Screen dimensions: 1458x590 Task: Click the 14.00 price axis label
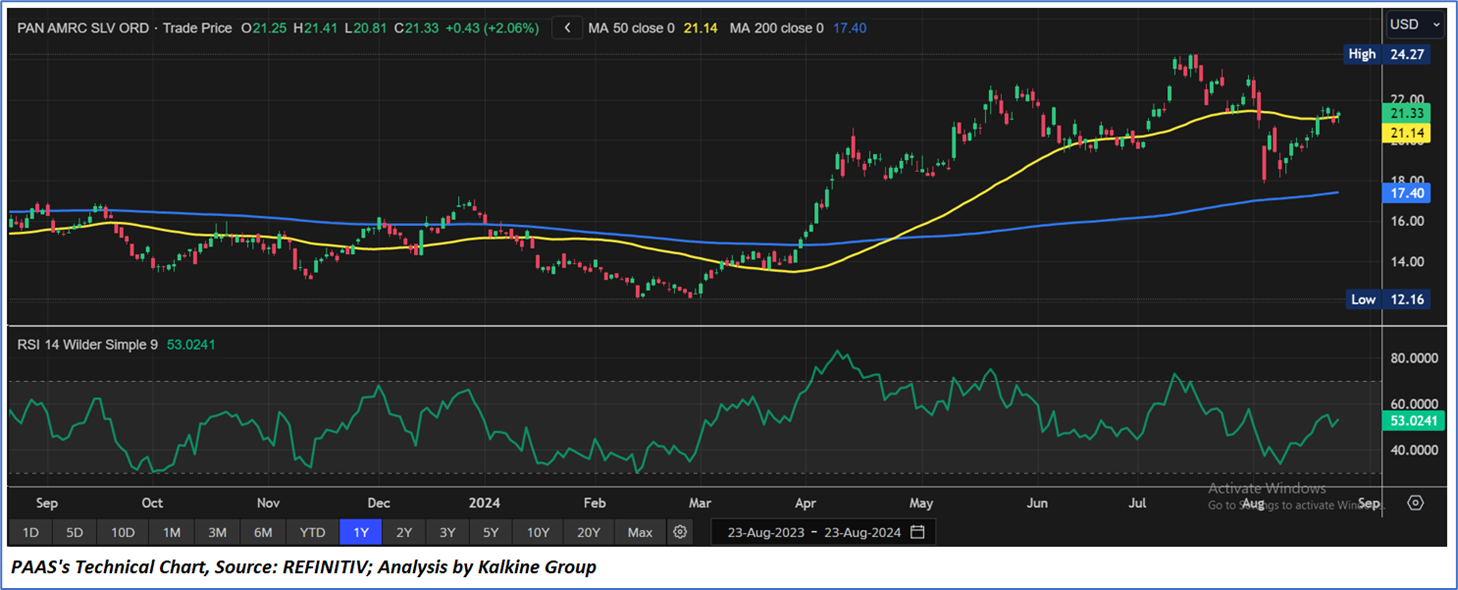tap(1407, 262)
